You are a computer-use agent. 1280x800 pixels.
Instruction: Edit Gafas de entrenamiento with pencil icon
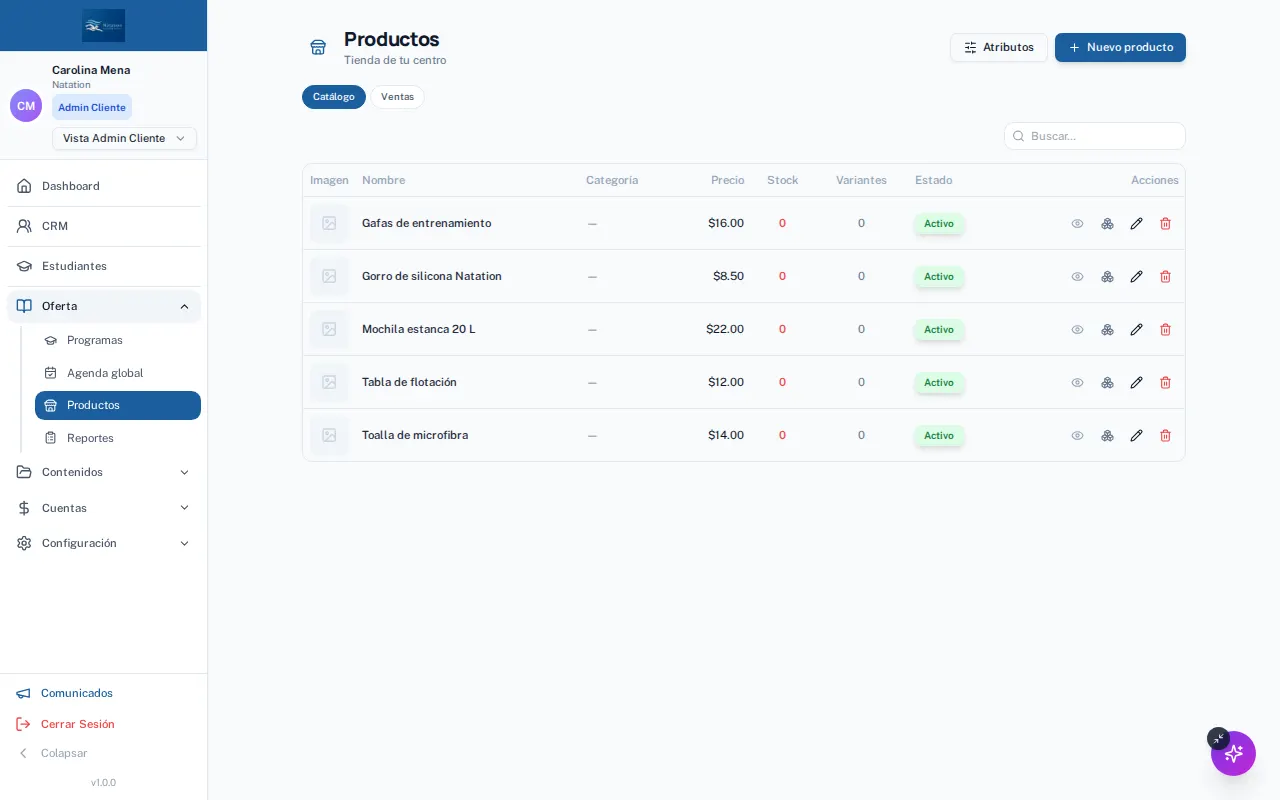[x=1136, y=223]
